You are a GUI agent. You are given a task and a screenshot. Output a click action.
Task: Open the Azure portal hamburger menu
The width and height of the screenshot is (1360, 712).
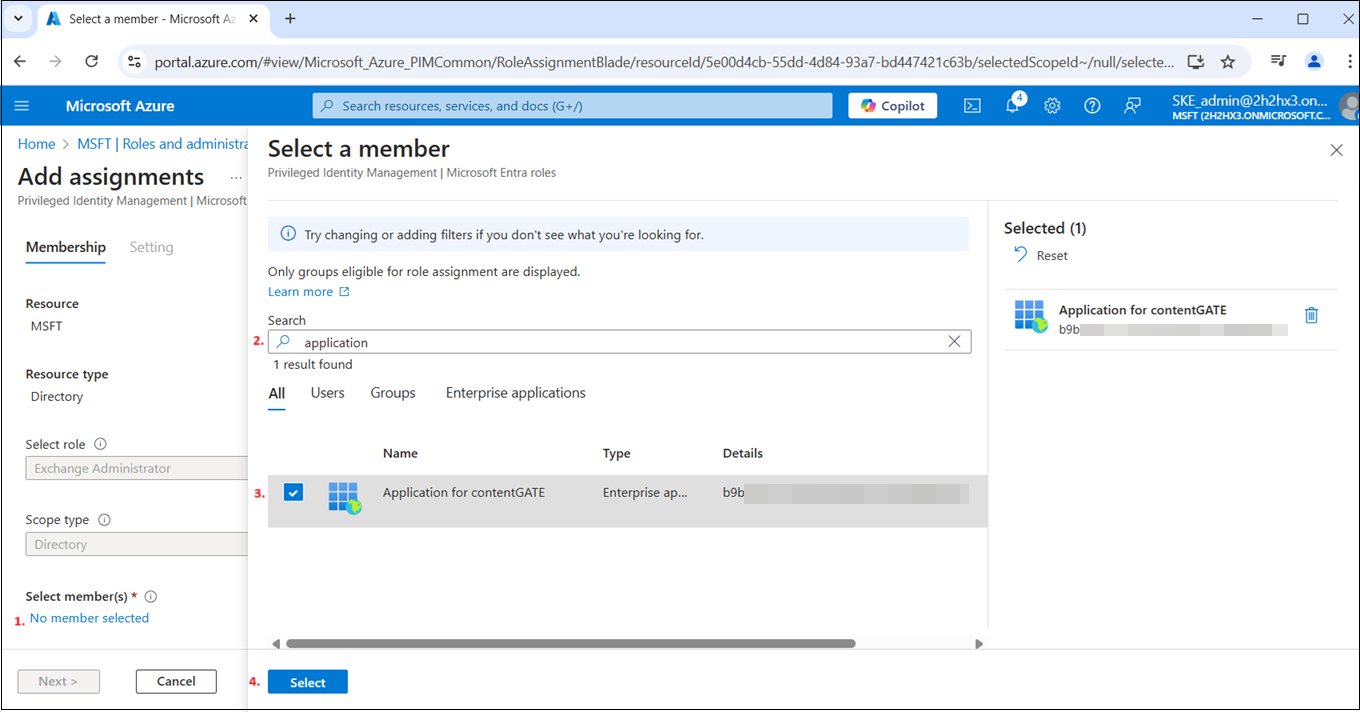[x=22, y=106]
